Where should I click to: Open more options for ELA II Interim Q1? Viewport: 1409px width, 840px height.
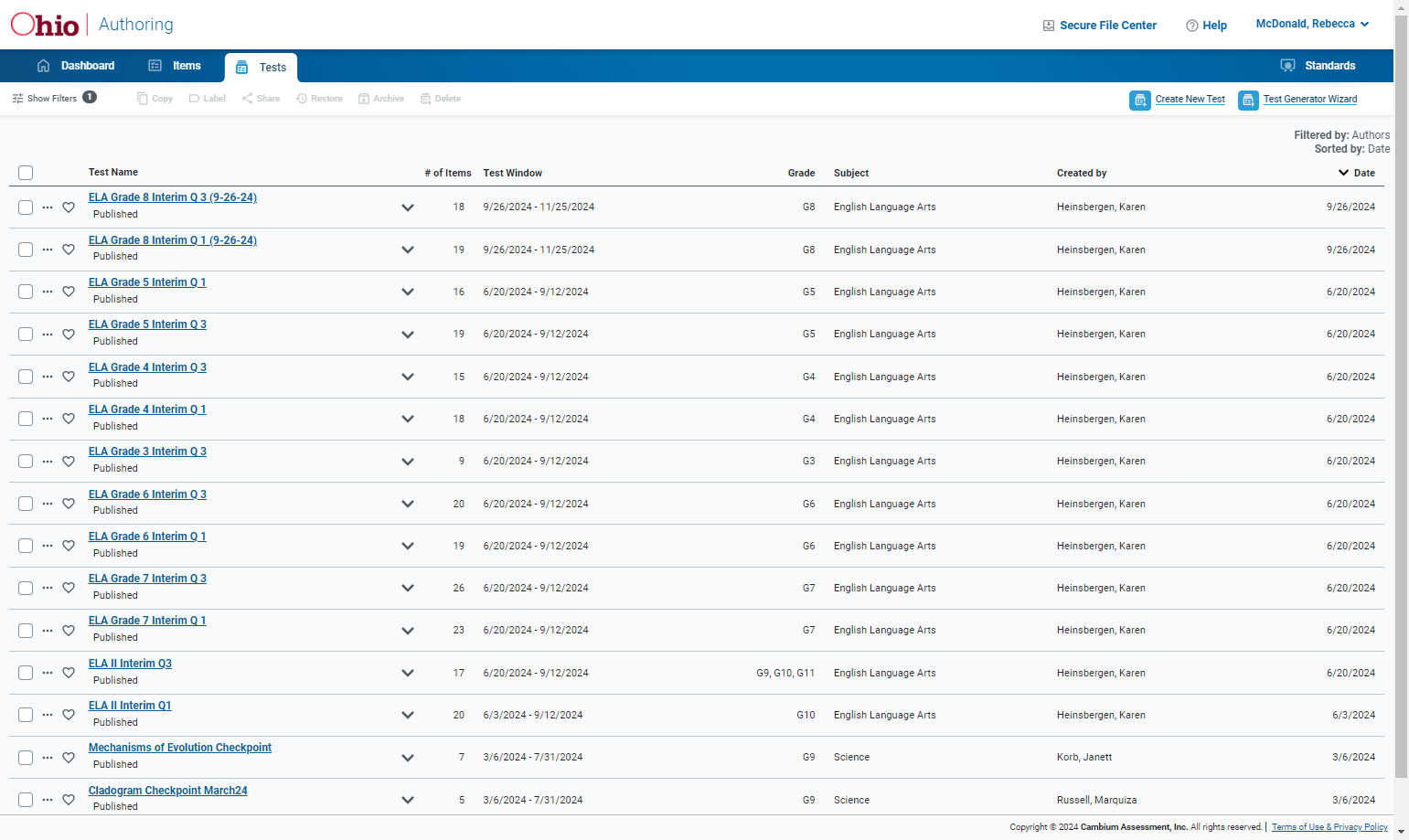tap(48, 715)
